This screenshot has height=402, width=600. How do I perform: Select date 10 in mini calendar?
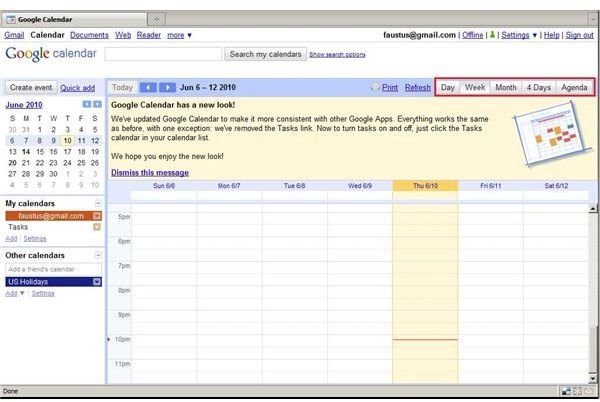(67, 140)
